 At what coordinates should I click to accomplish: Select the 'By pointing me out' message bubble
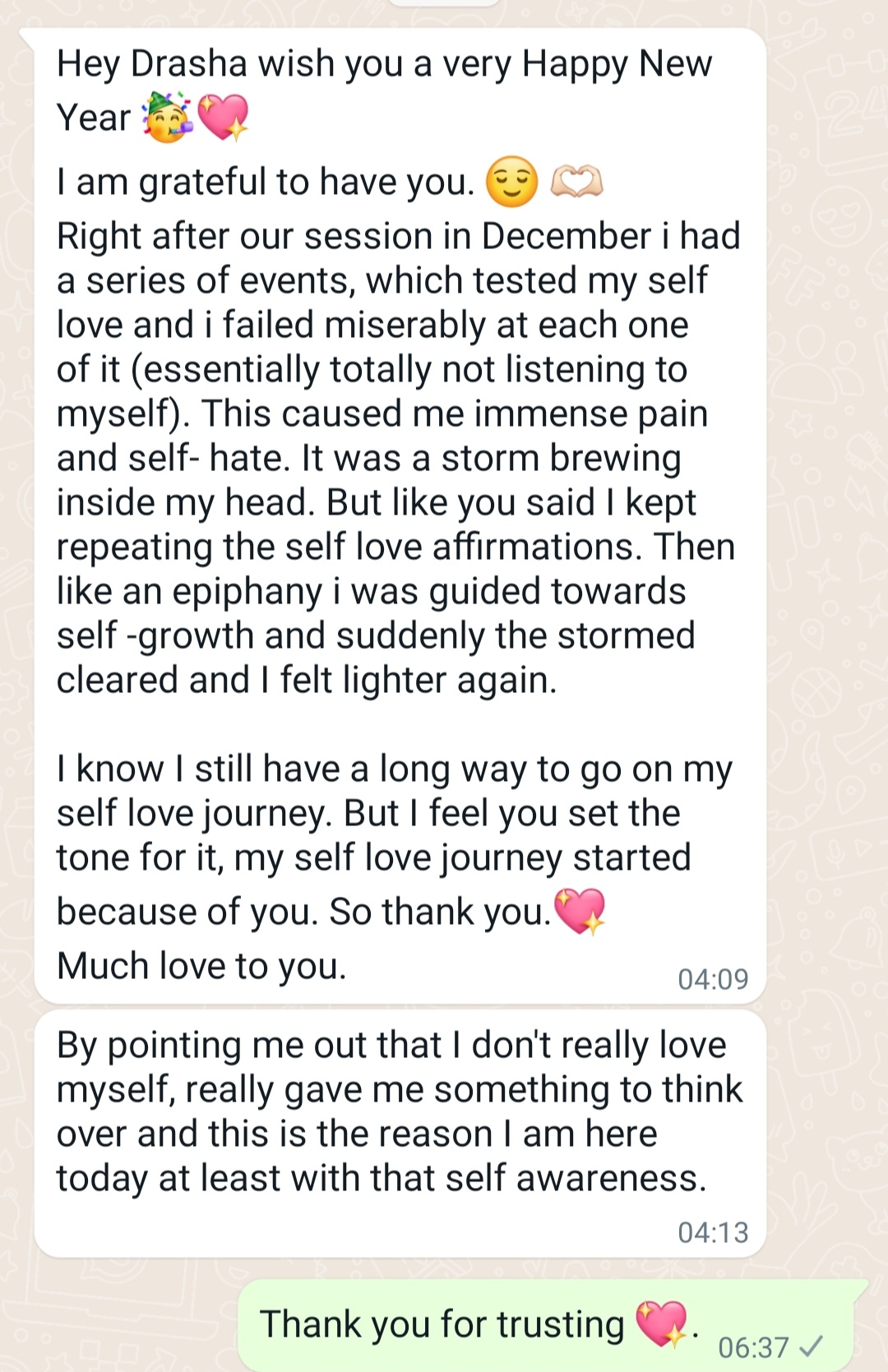coord(400,1134)
